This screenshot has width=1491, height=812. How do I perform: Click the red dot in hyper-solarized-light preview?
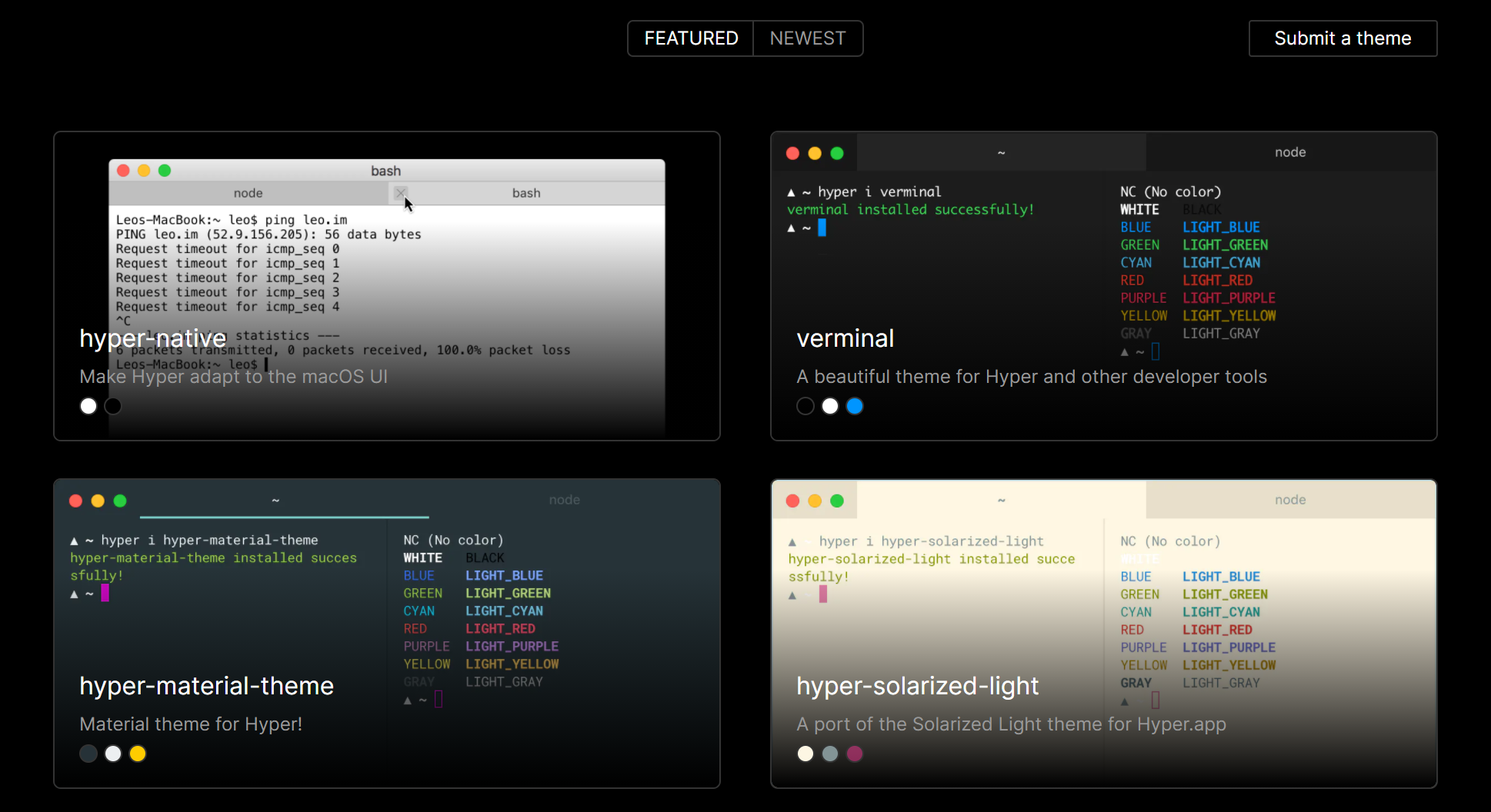coord(792,501)
